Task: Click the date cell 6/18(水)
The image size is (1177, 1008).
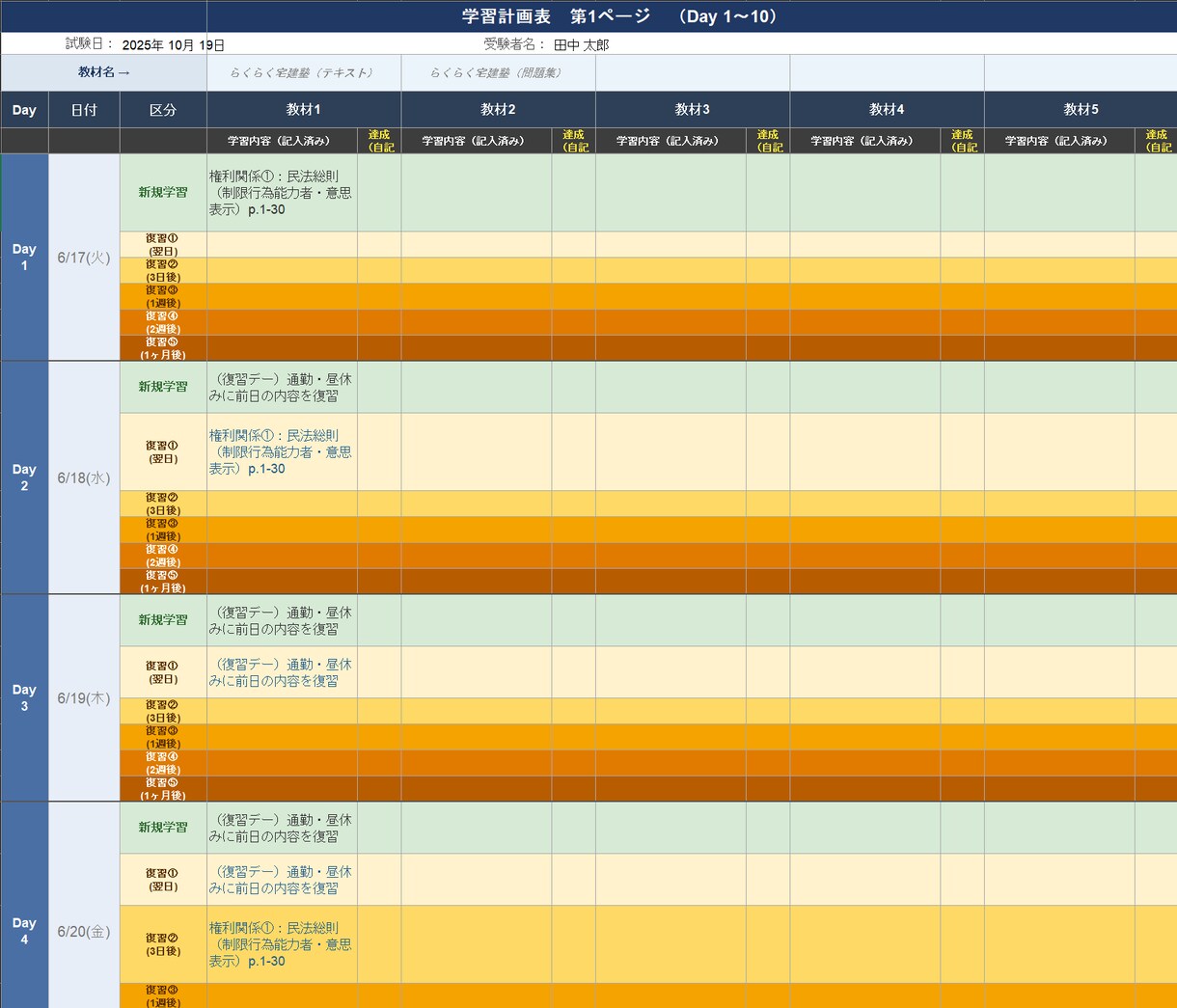Action: [84, 477]
